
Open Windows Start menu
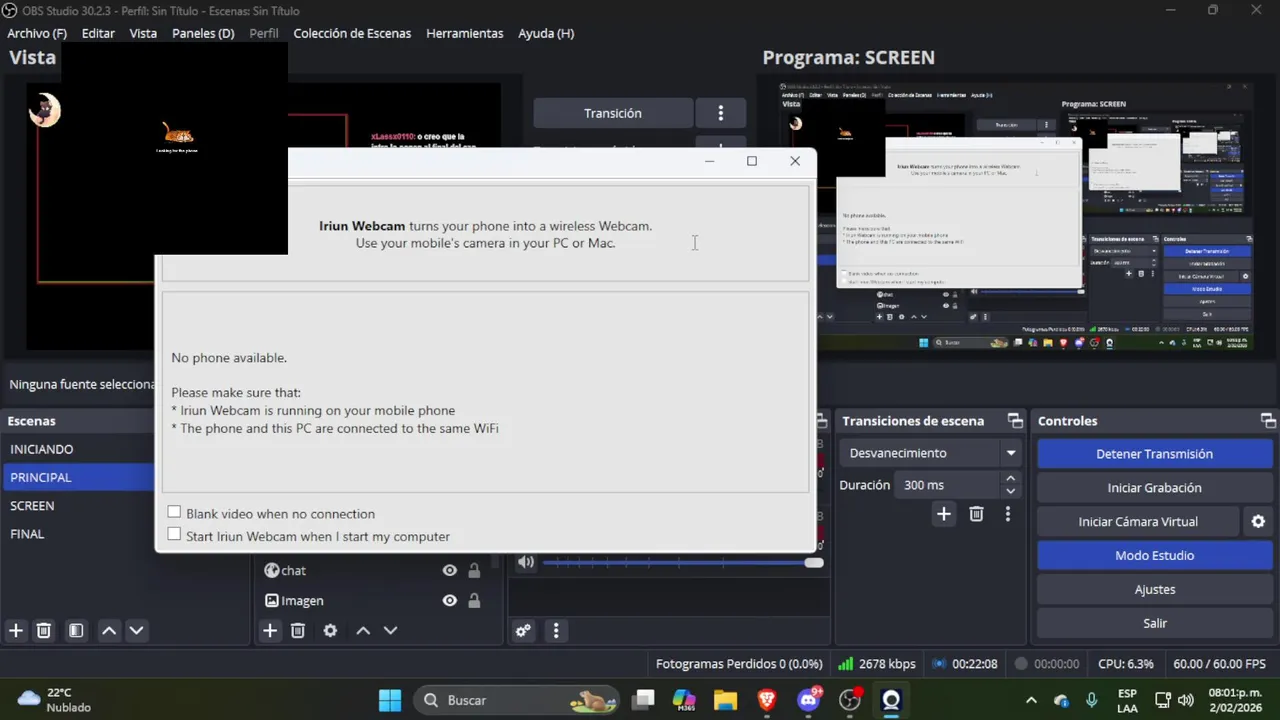(x=390, y=700)
